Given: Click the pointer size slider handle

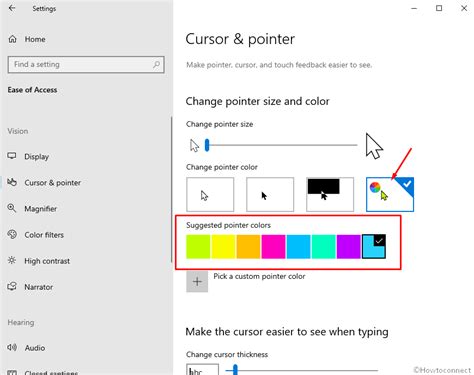Looking at the screenshot, I should 207,145.
